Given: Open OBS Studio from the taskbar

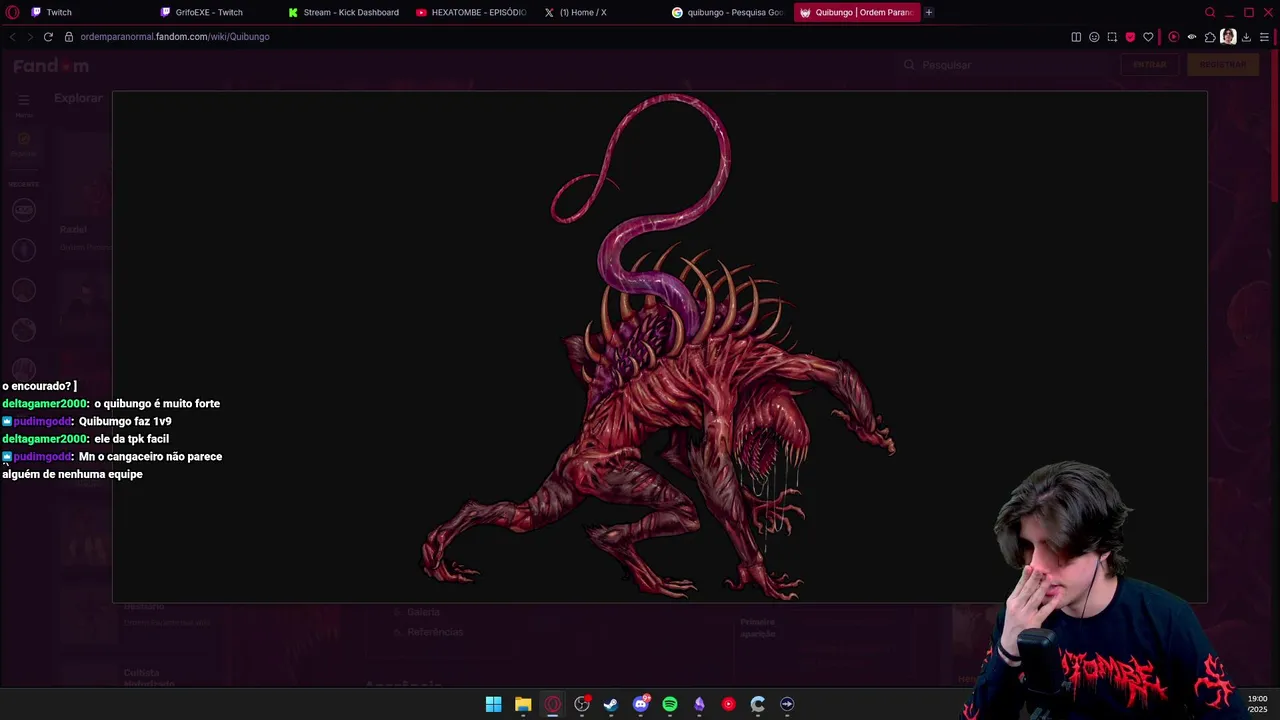Looking at the screenshot, I should click(582, 704).
